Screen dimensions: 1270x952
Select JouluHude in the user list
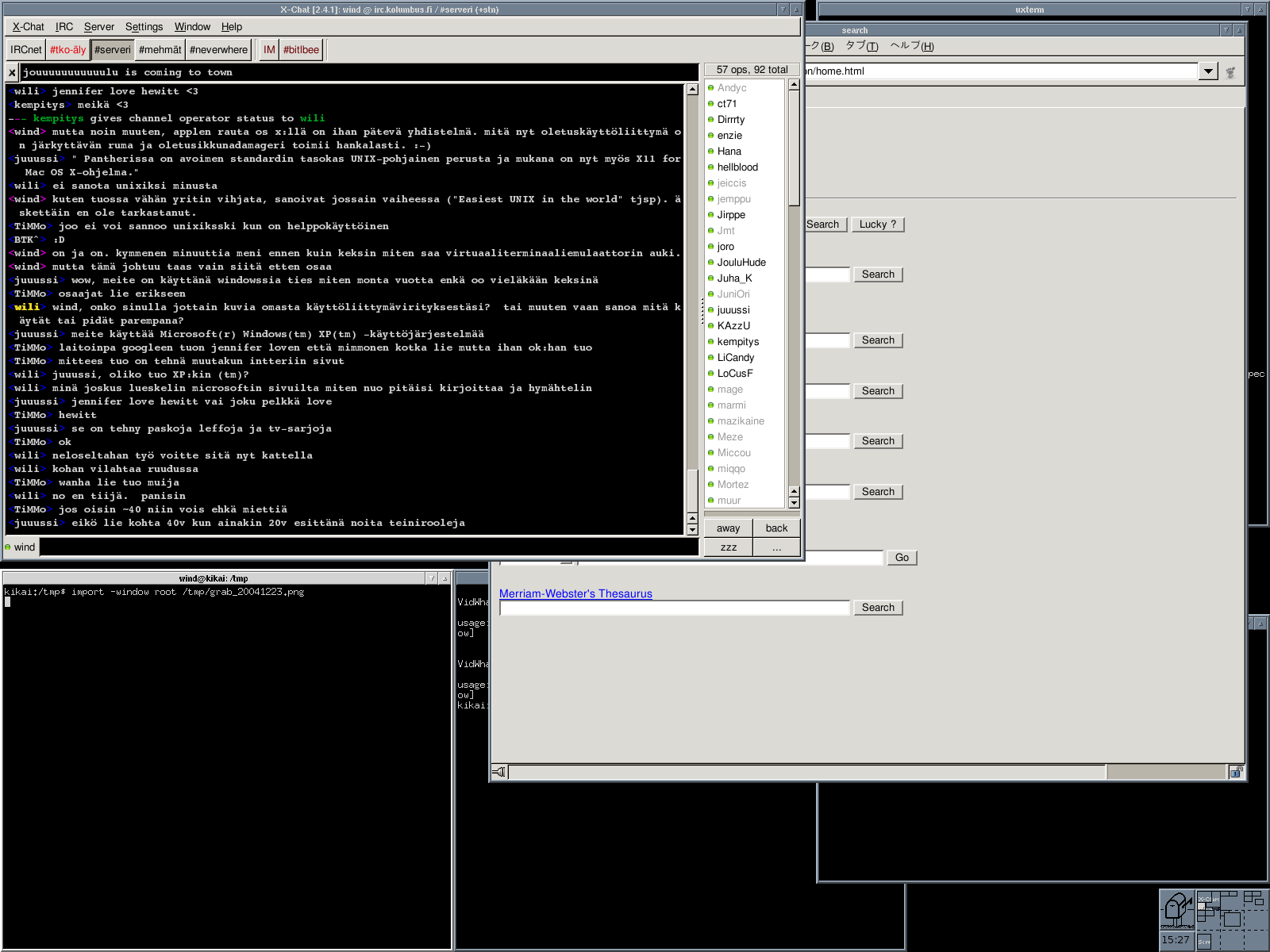(x=741, y=263)
